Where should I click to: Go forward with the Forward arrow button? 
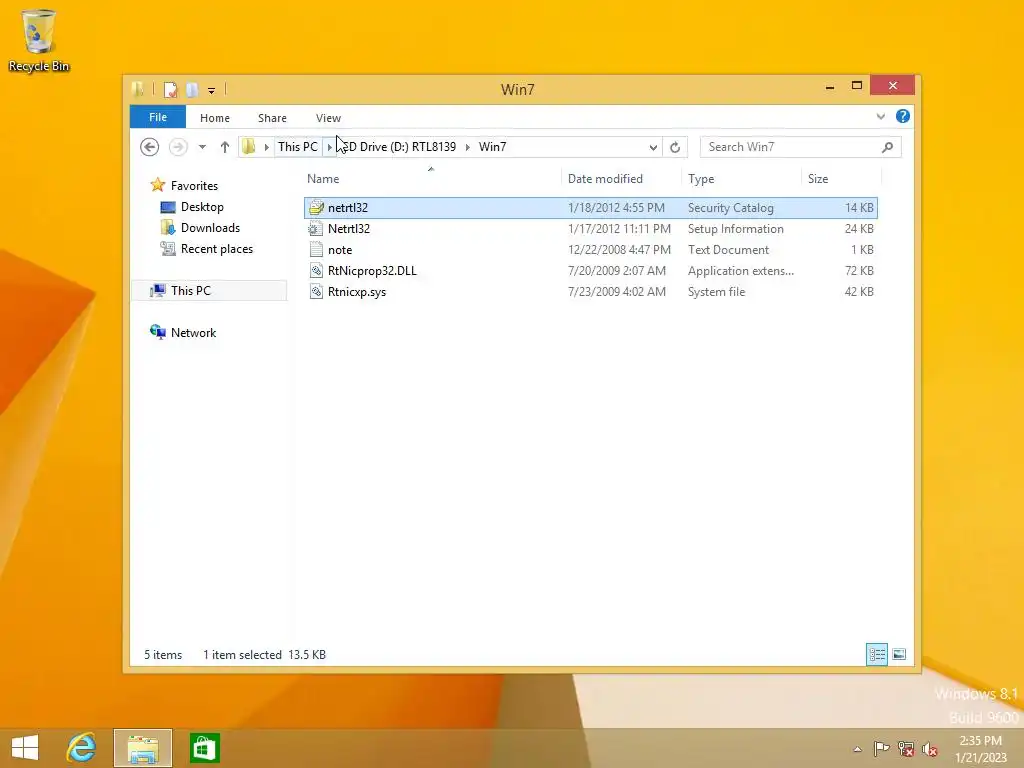click(x=178, y=147)
